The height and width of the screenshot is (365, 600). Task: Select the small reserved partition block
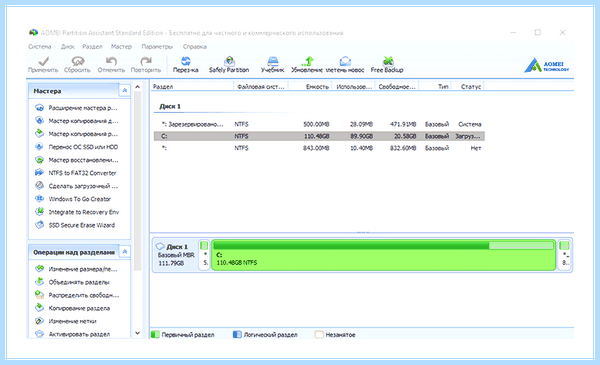(205, 255)
